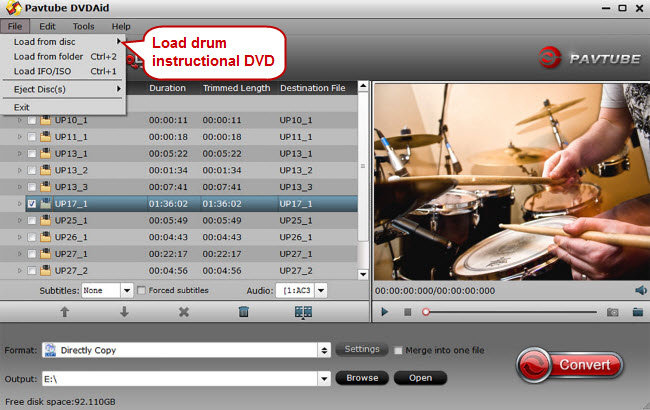Check the UP27_1 checkbox
650x410 pixels.
(x=32, y=254)
